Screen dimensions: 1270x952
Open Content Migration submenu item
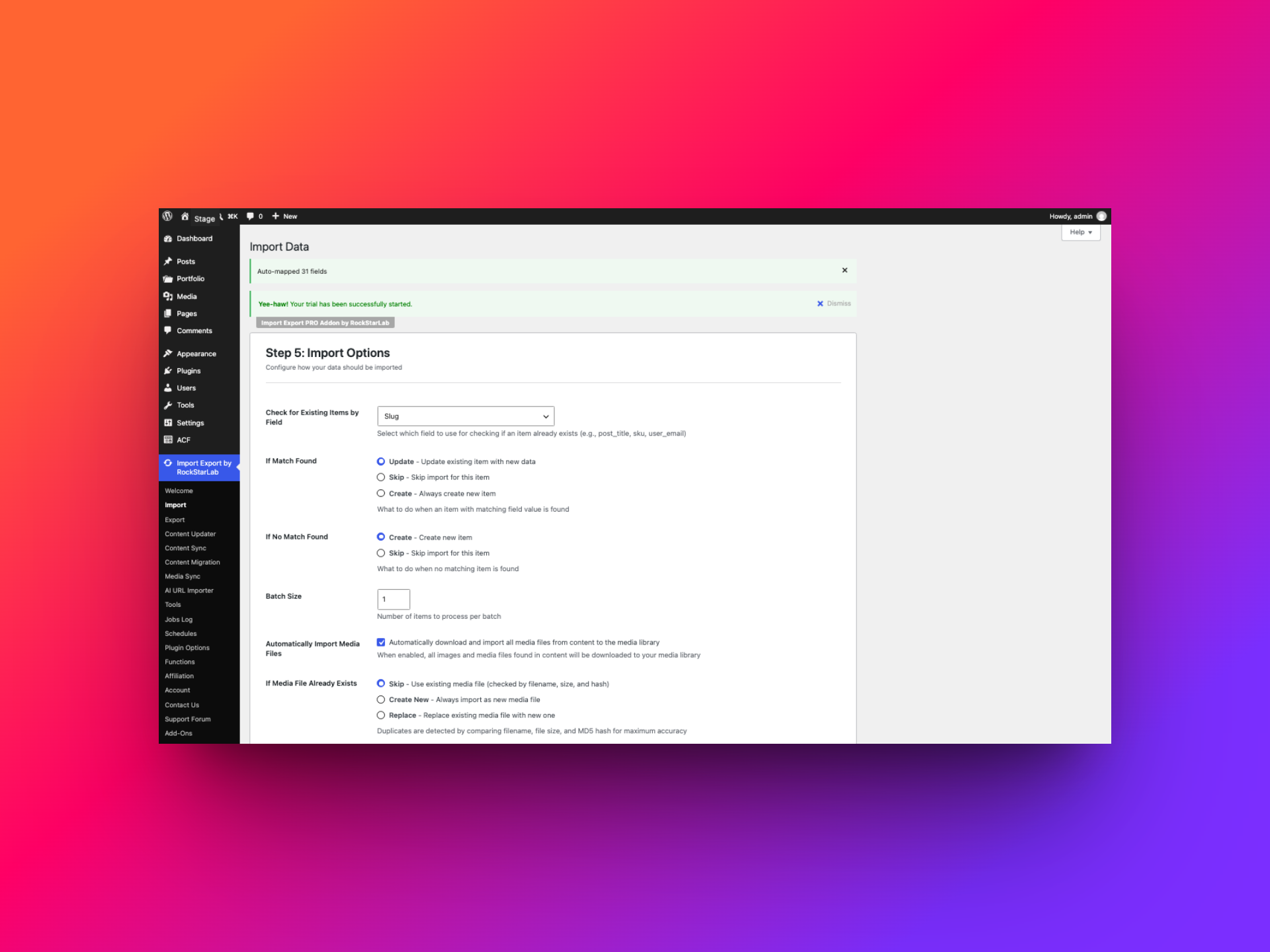[x=192, y=562]
